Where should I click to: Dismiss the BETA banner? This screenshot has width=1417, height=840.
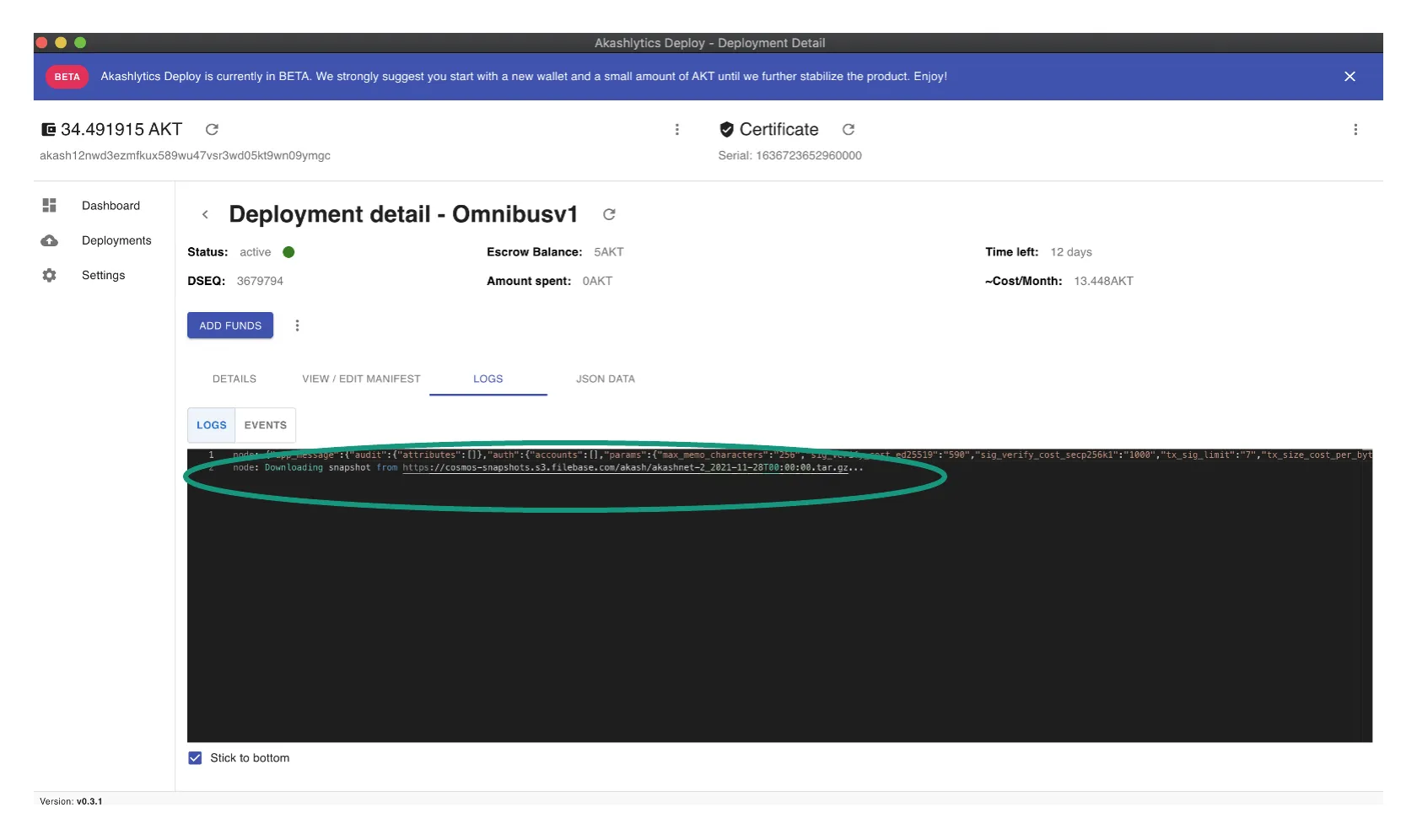tap(1350, 76)
